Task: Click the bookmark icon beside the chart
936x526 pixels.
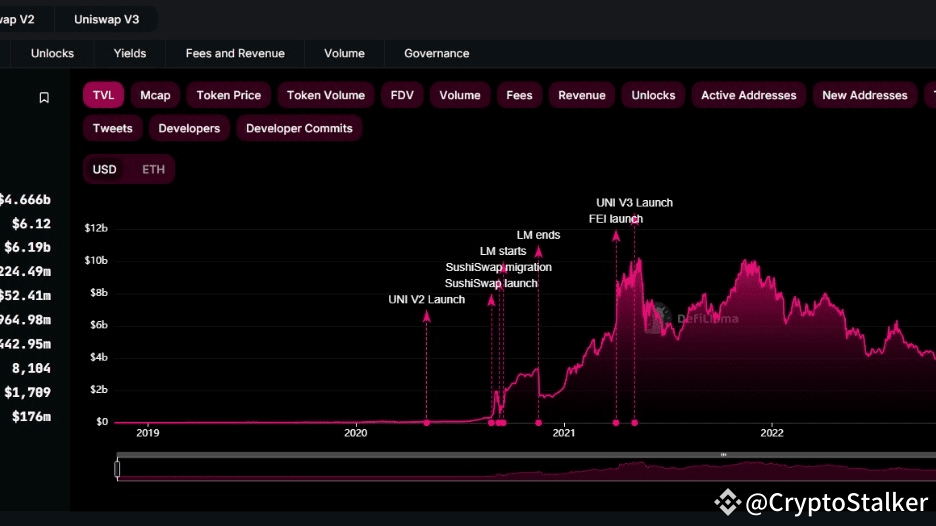Action: pyautogui.click(x=44, y=97)
